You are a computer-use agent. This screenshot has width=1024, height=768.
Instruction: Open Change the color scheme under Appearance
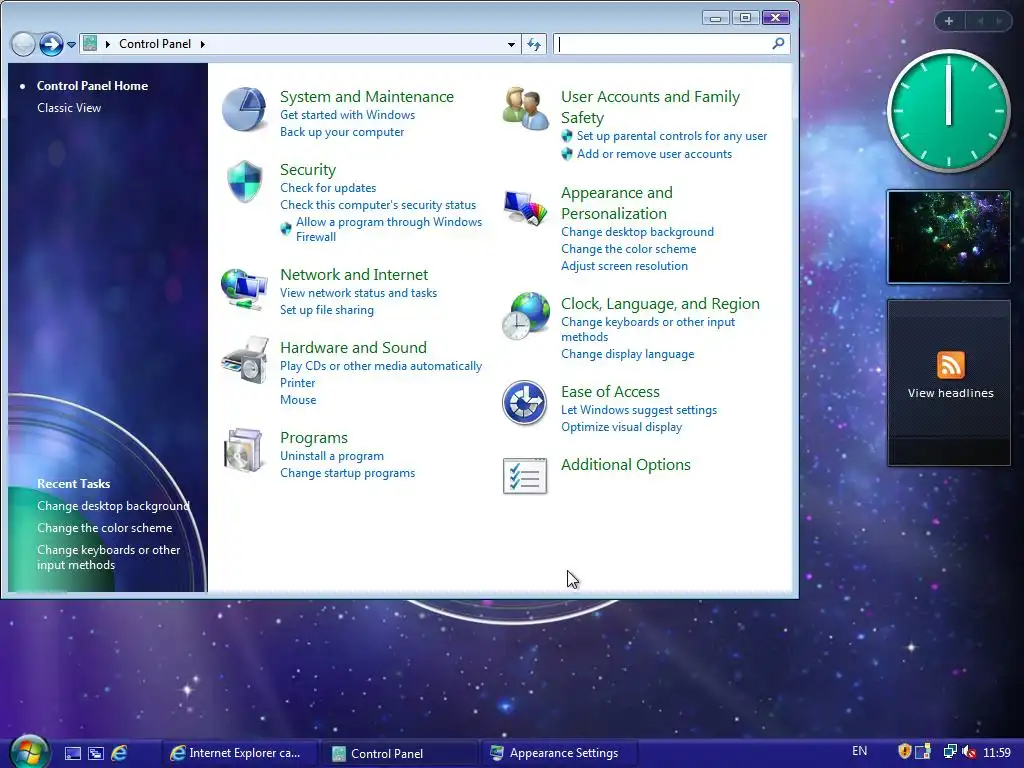[x=628, y=249]
